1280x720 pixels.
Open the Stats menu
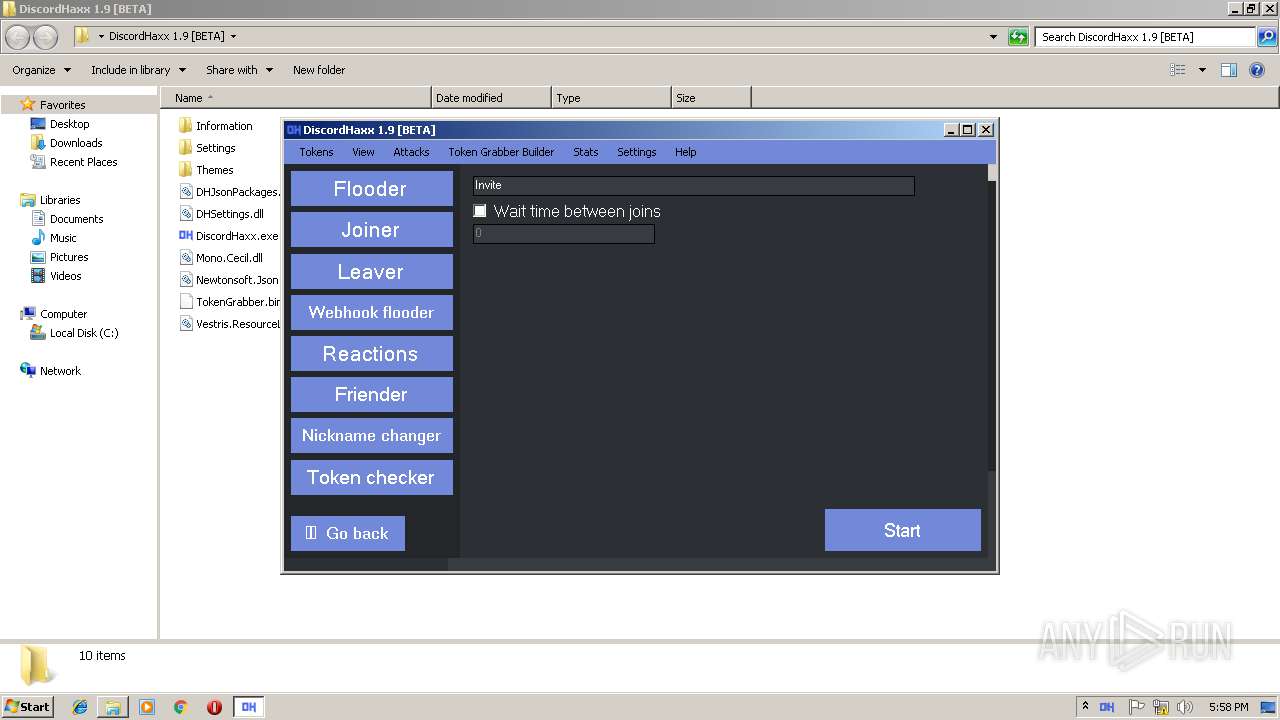[586, 152]
